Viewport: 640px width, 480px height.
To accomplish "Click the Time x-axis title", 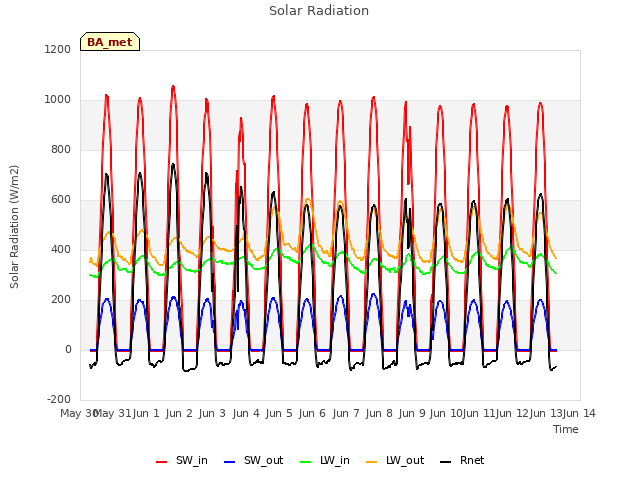I will click(x=566, y=429).
